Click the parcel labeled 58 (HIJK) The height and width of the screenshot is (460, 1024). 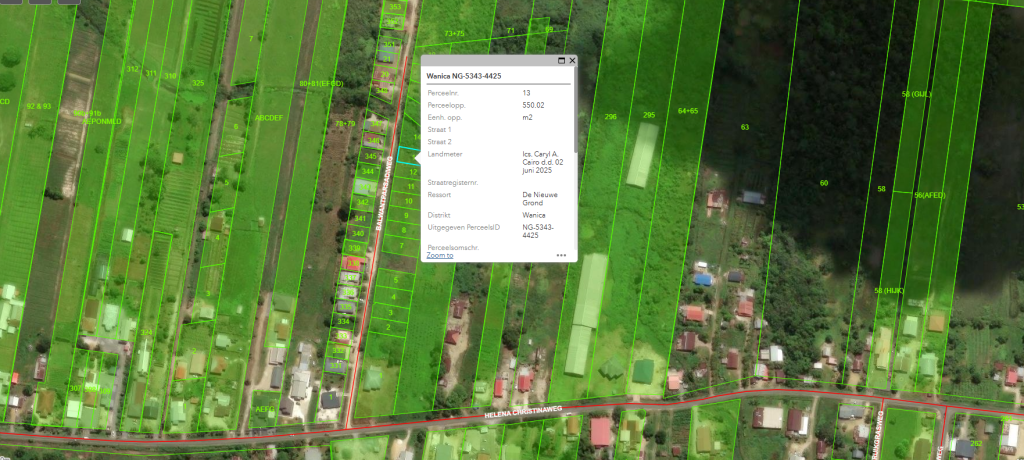tap(889, 290)
